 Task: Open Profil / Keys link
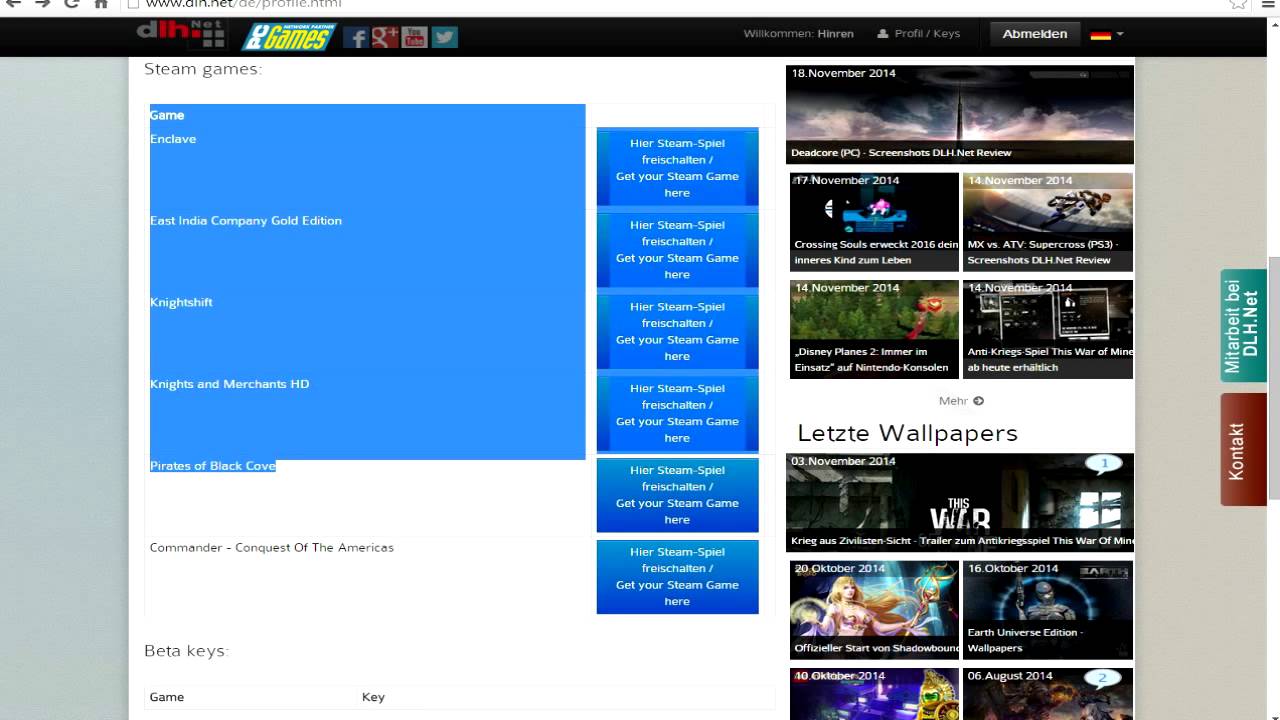[919, 34]
